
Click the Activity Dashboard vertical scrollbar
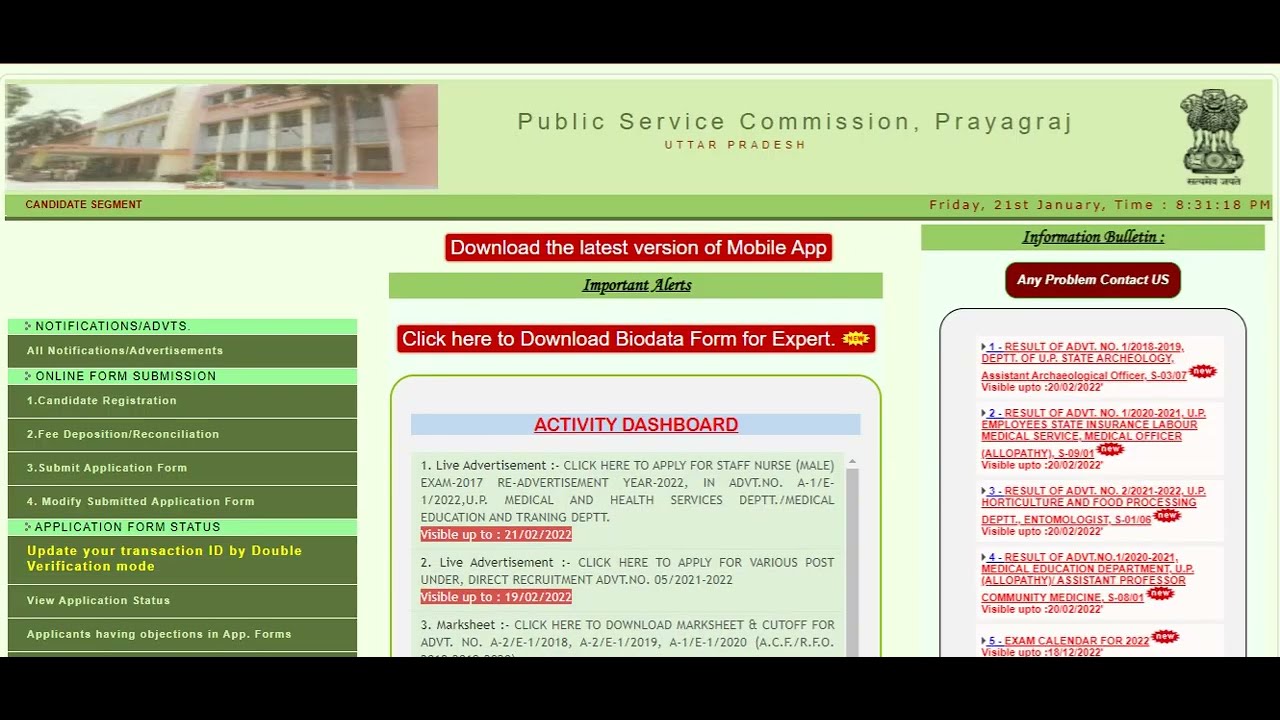(853, 563)
